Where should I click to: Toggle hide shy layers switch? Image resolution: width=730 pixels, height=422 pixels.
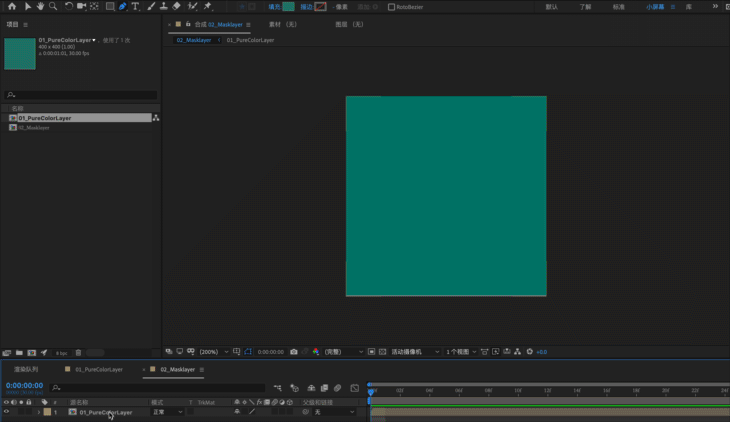[x=311, y=388]
